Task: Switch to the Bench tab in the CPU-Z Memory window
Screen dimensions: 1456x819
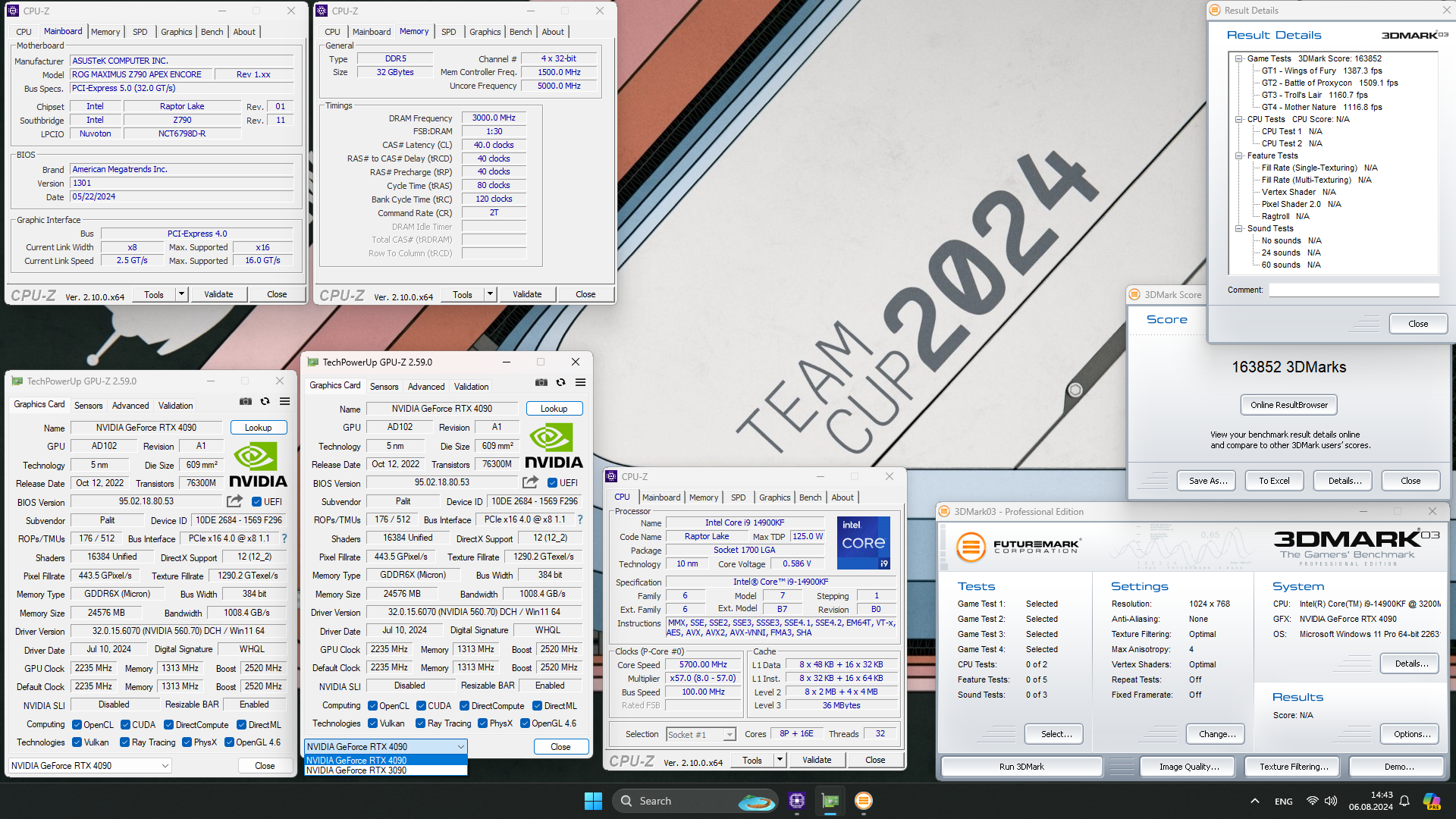Action: coord(520,32)
